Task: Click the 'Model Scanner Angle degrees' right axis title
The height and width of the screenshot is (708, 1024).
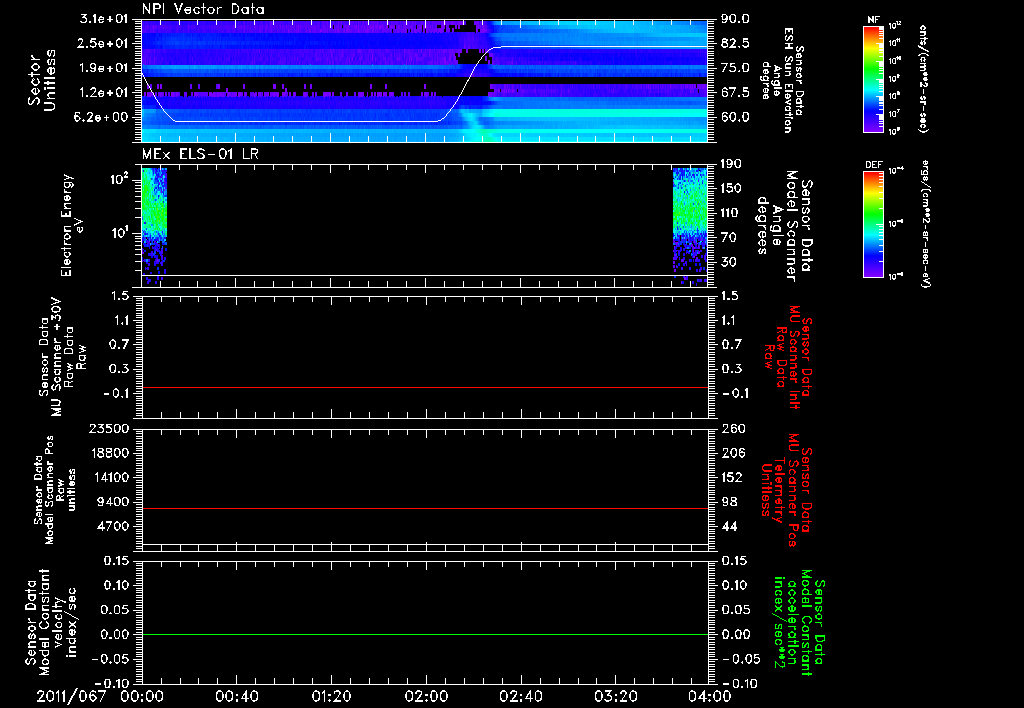Action: pos(785,226)
